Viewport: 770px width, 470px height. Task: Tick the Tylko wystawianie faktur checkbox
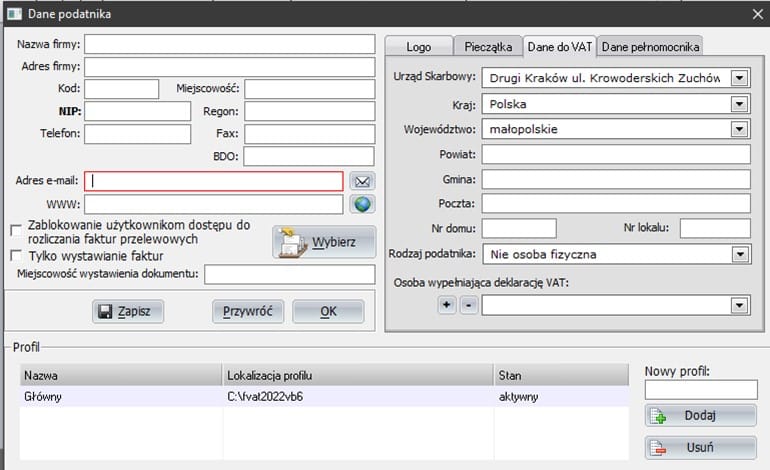tap(15, 256)
